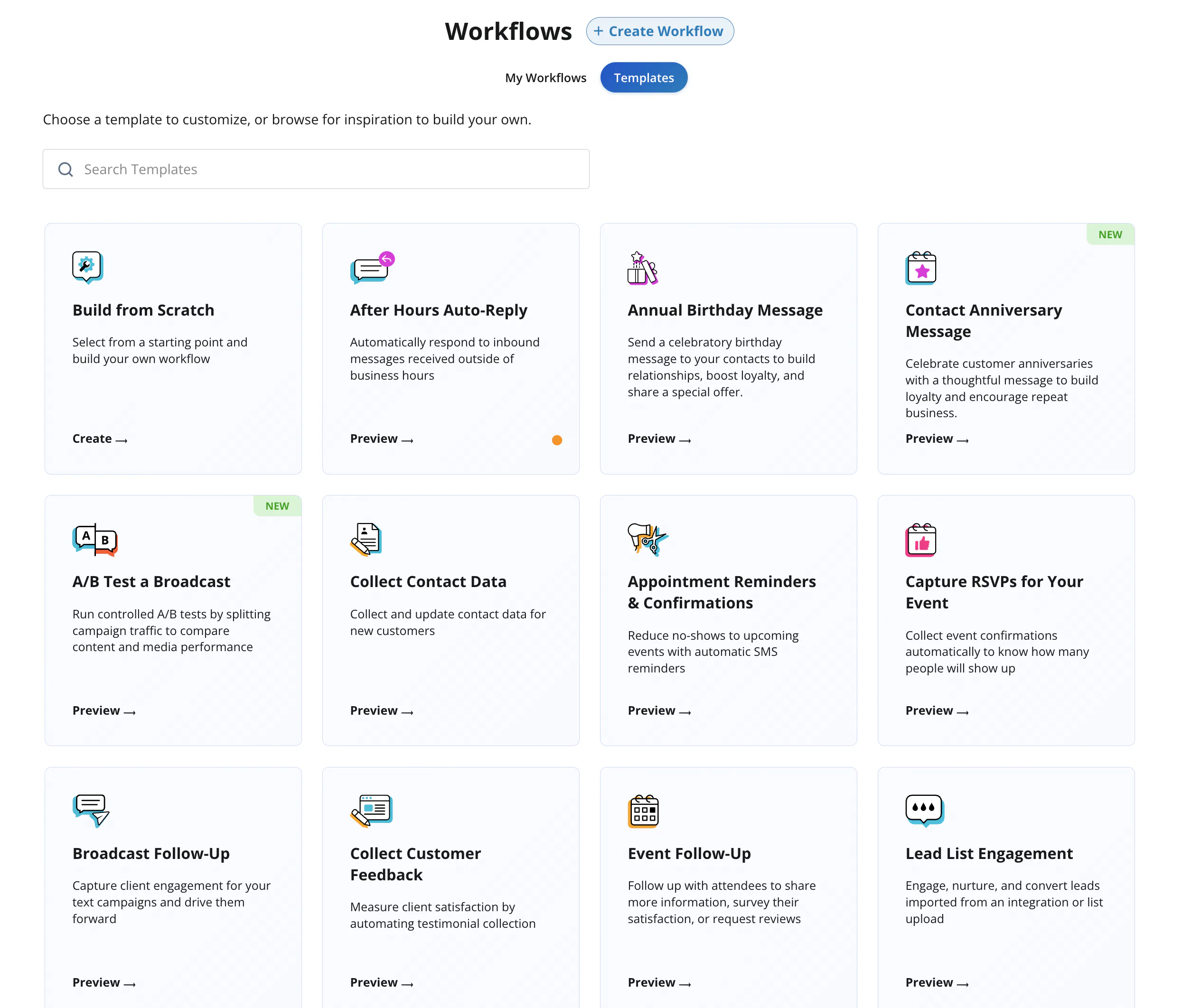1182x1008 pixels.
Task: Click NEW badge on A/B Test card
Action: 277,506
